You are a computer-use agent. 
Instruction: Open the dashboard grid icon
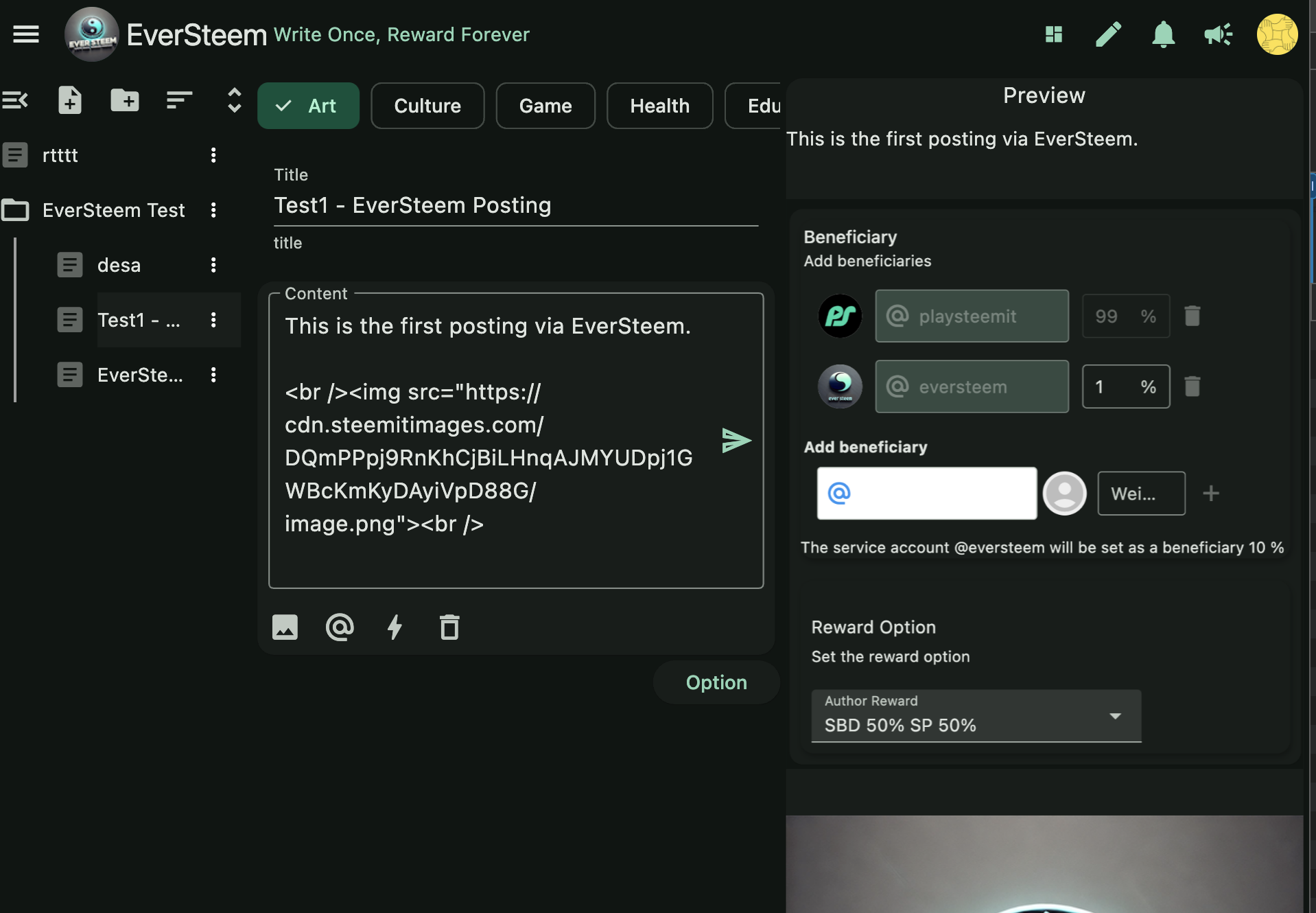coord(1054,34)
